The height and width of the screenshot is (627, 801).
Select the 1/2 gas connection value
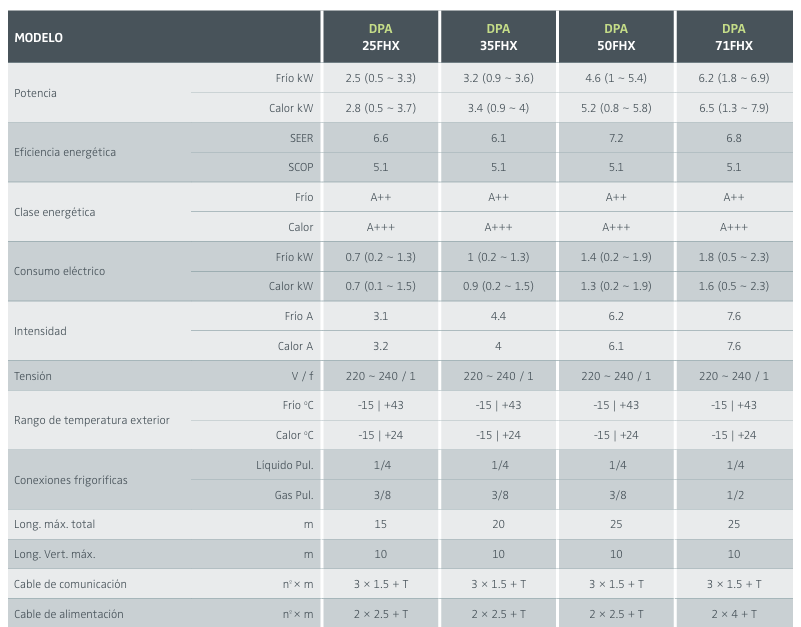[734, 495]
